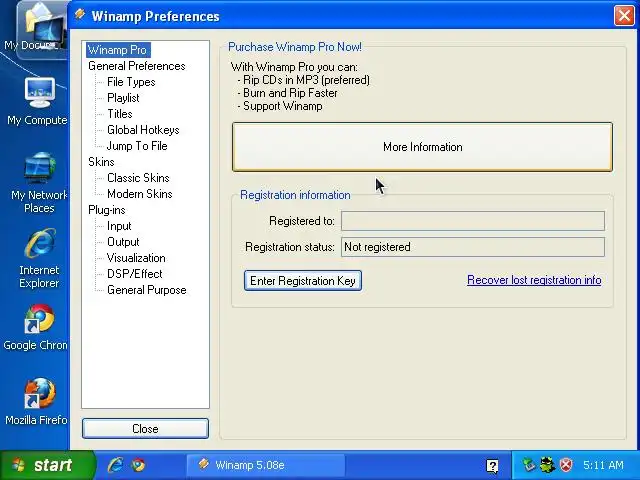Click the Winamp 5.08e taskbar button
The width and height of the screenshot is (640, 480).
point(265,465)
